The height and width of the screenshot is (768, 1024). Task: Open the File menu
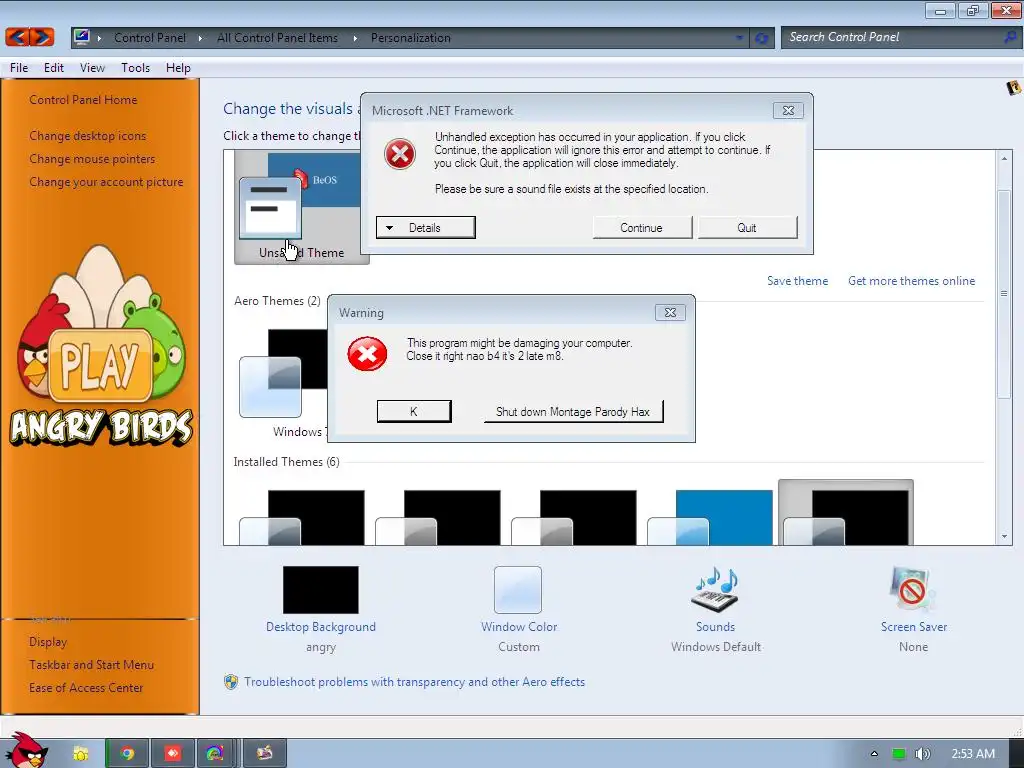pyautogui.click(x=19, y=68)
